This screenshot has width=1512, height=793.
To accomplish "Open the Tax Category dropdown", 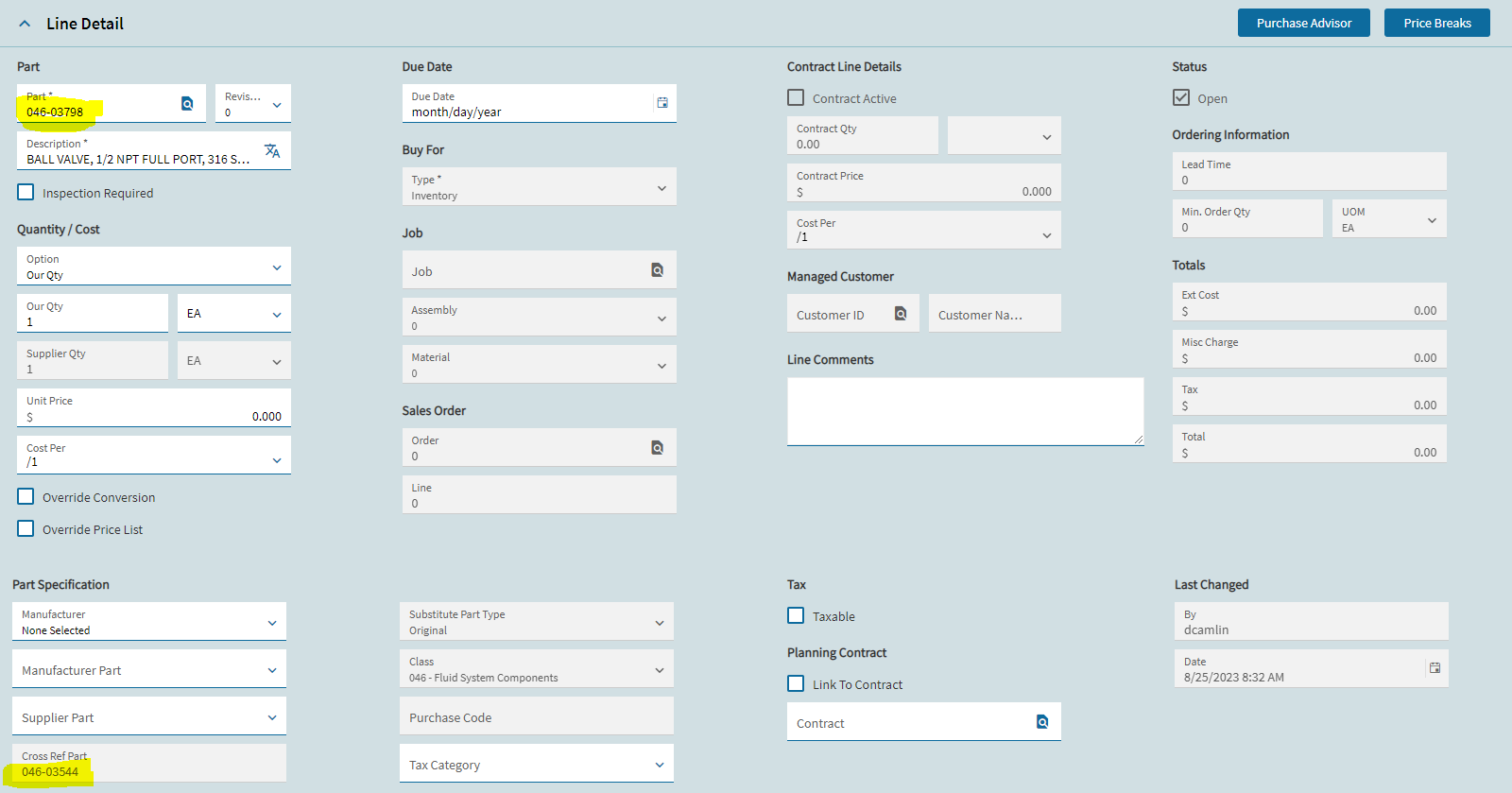I will tap(660, 765).
